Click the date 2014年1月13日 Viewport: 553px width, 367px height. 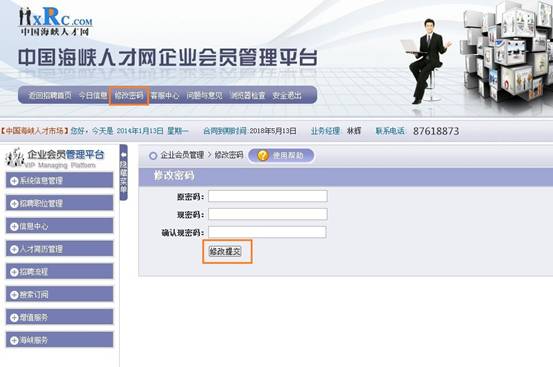coord(140,131)
